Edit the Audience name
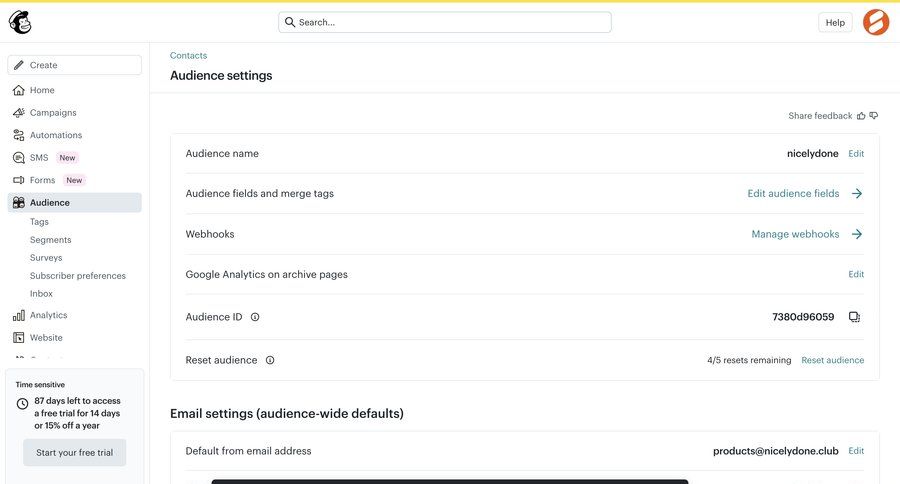Viewport: 900px width, 484px height. [856, 153]
